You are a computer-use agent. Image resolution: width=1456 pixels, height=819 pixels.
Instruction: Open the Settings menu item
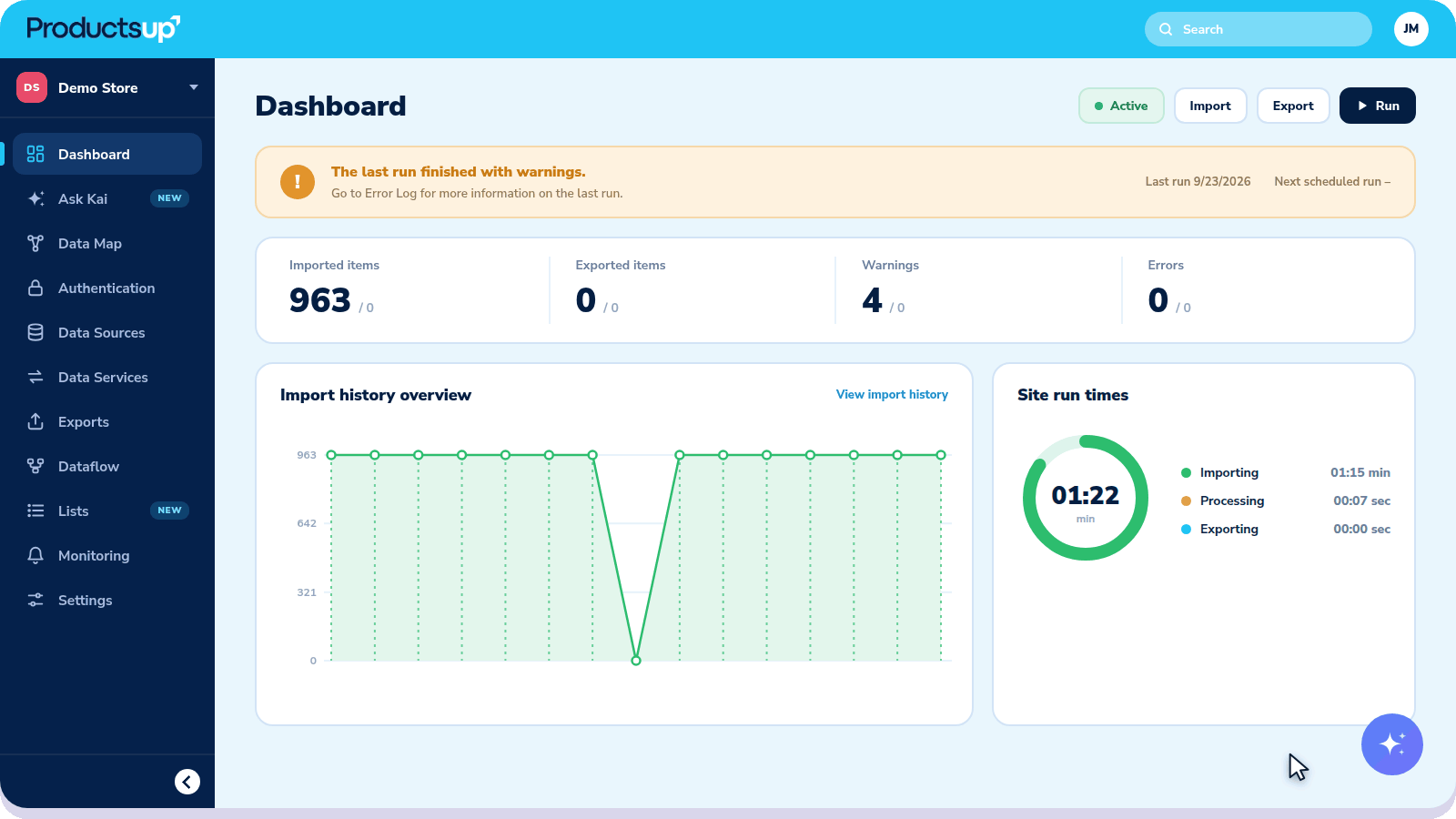(107, 600)
